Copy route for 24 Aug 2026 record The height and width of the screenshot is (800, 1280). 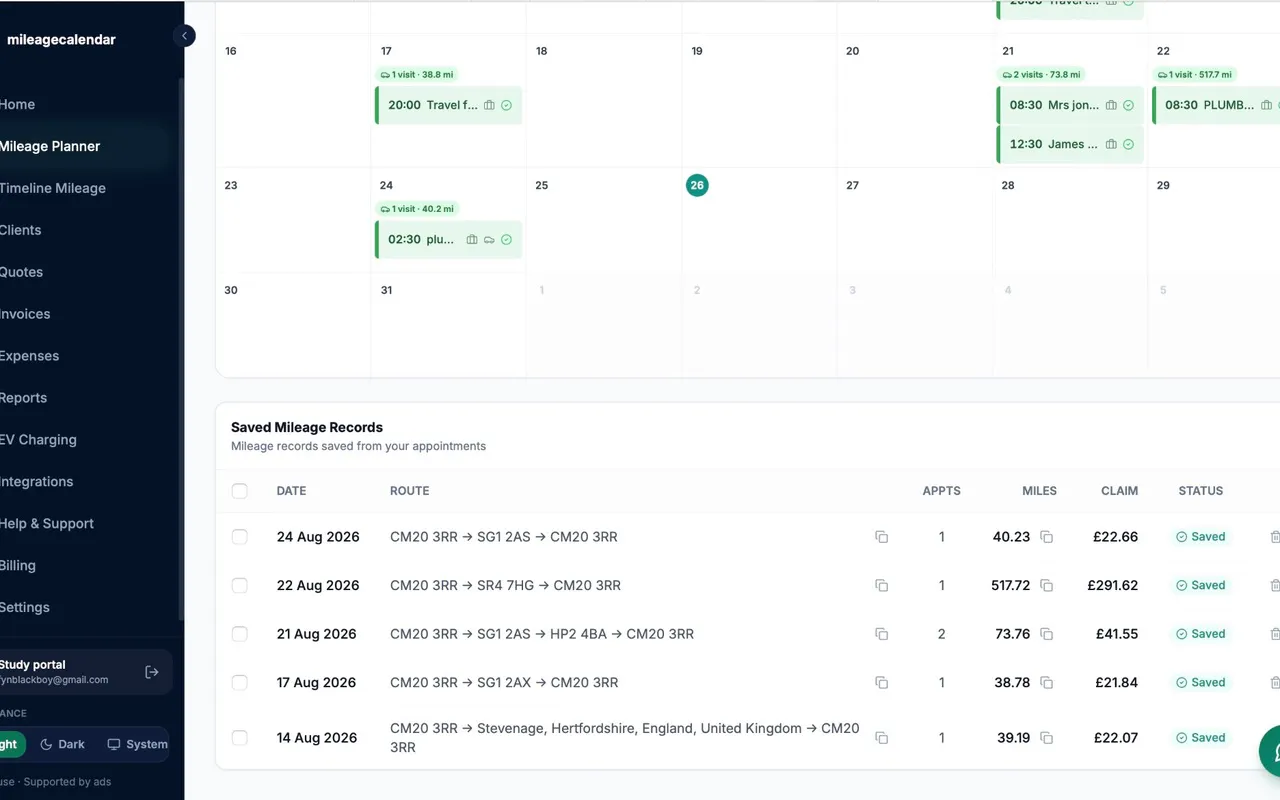click(x=881, y=537)
